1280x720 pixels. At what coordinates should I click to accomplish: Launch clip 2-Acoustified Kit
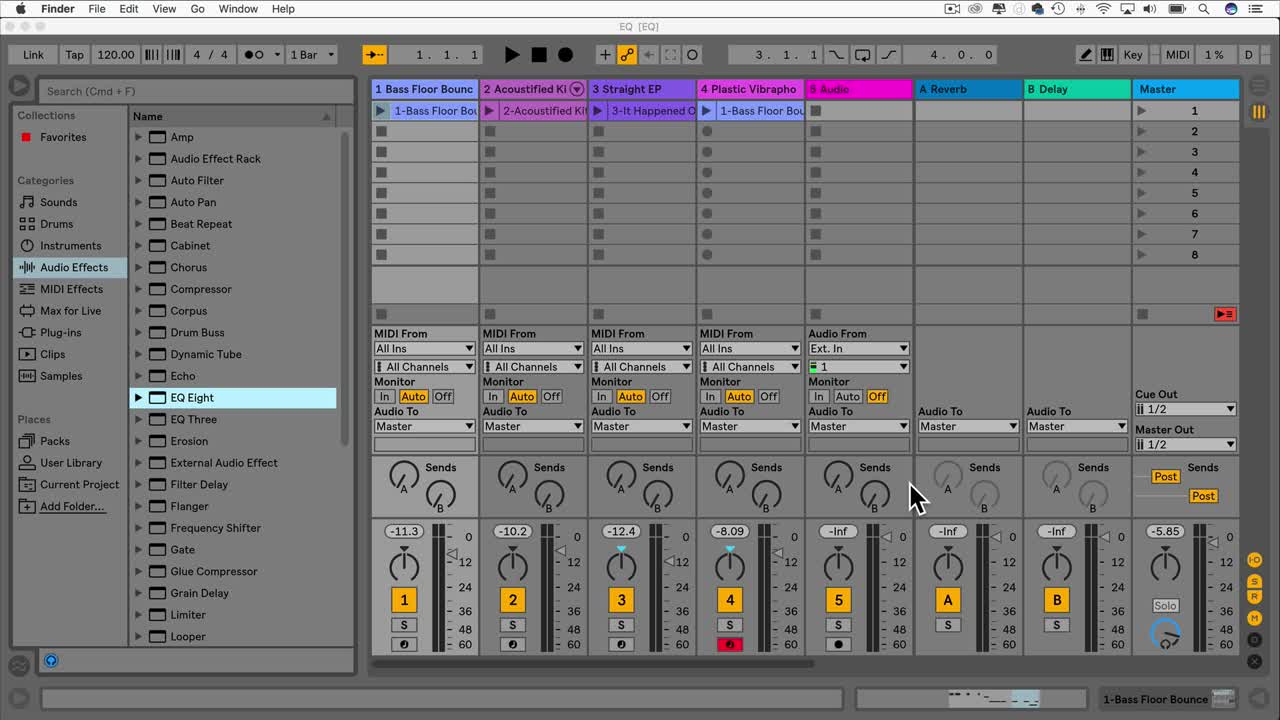[x=489, y=111]
